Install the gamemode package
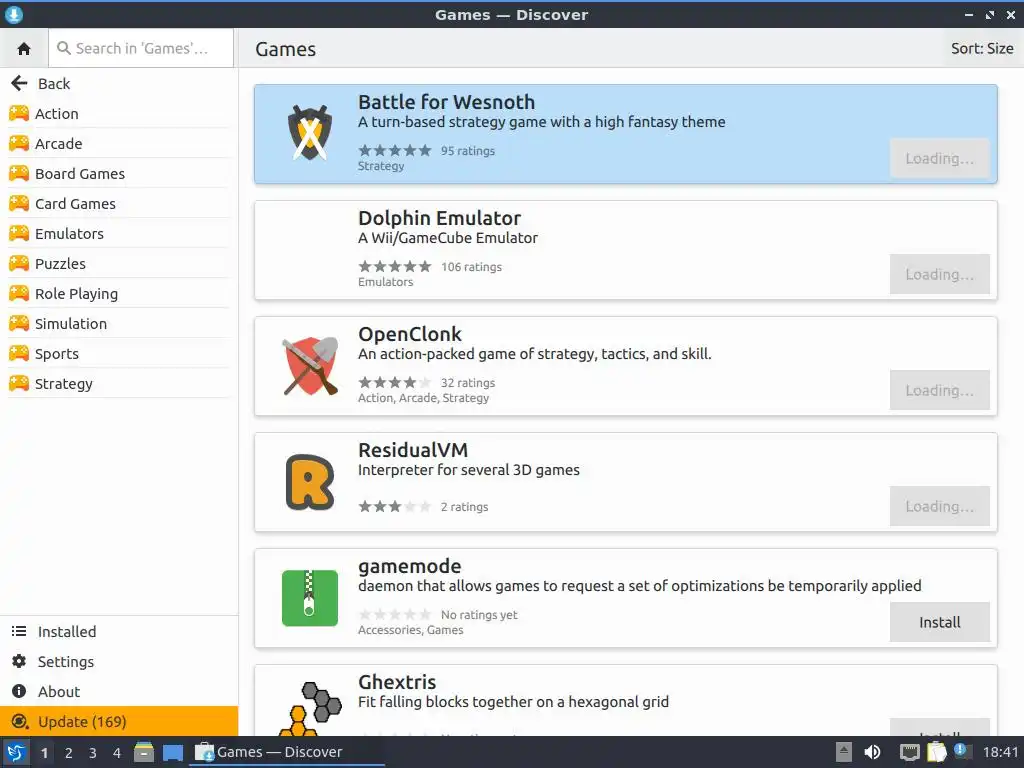 click(x=940, y=622)
